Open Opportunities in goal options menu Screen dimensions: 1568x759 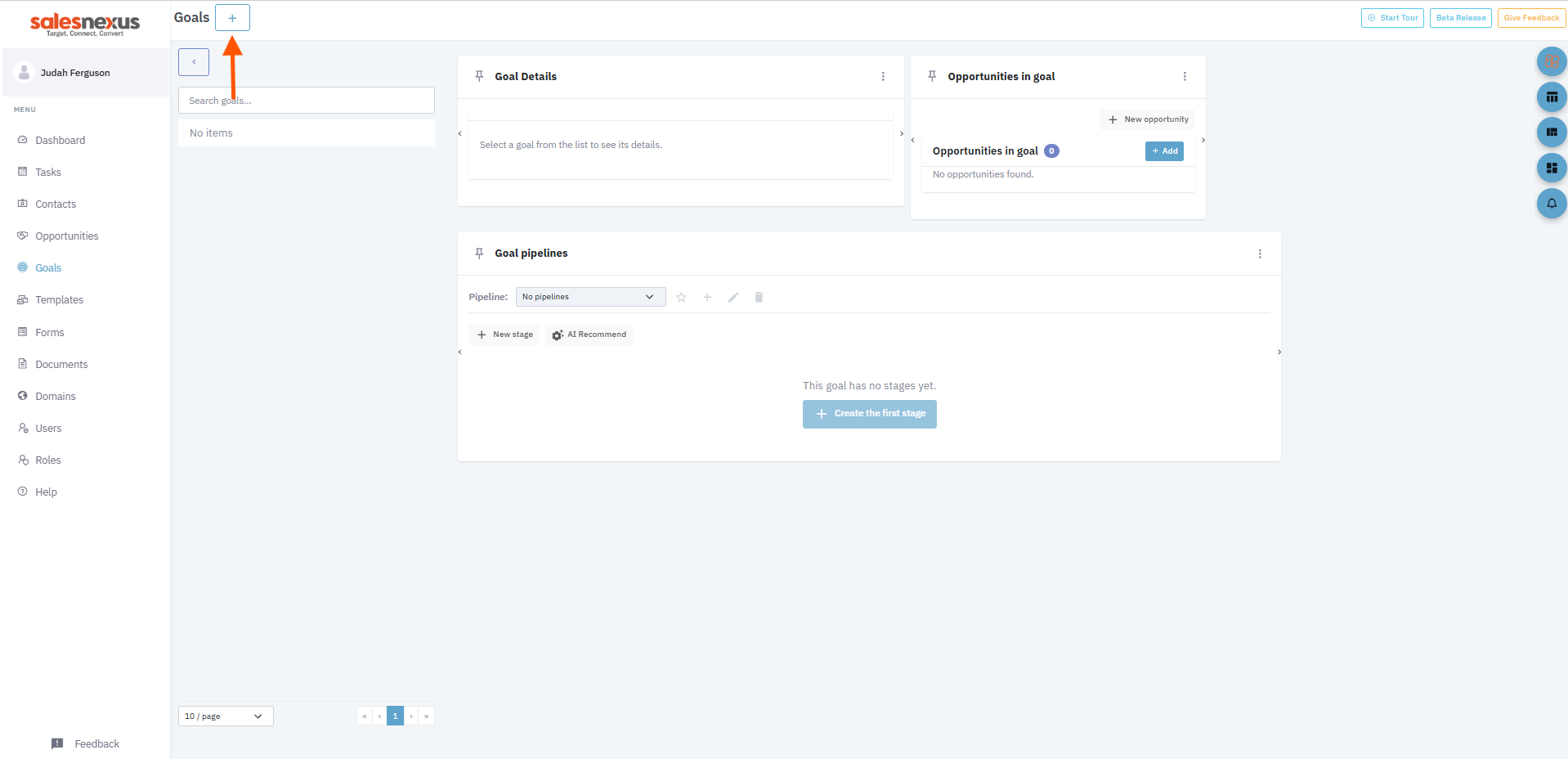coord(1185,76)
